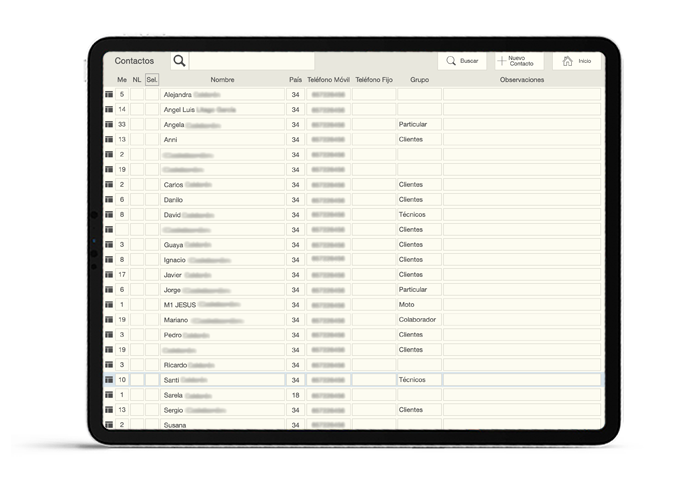
Task: Click the search text field beside Contactos
Action: (x=252, y=61)
